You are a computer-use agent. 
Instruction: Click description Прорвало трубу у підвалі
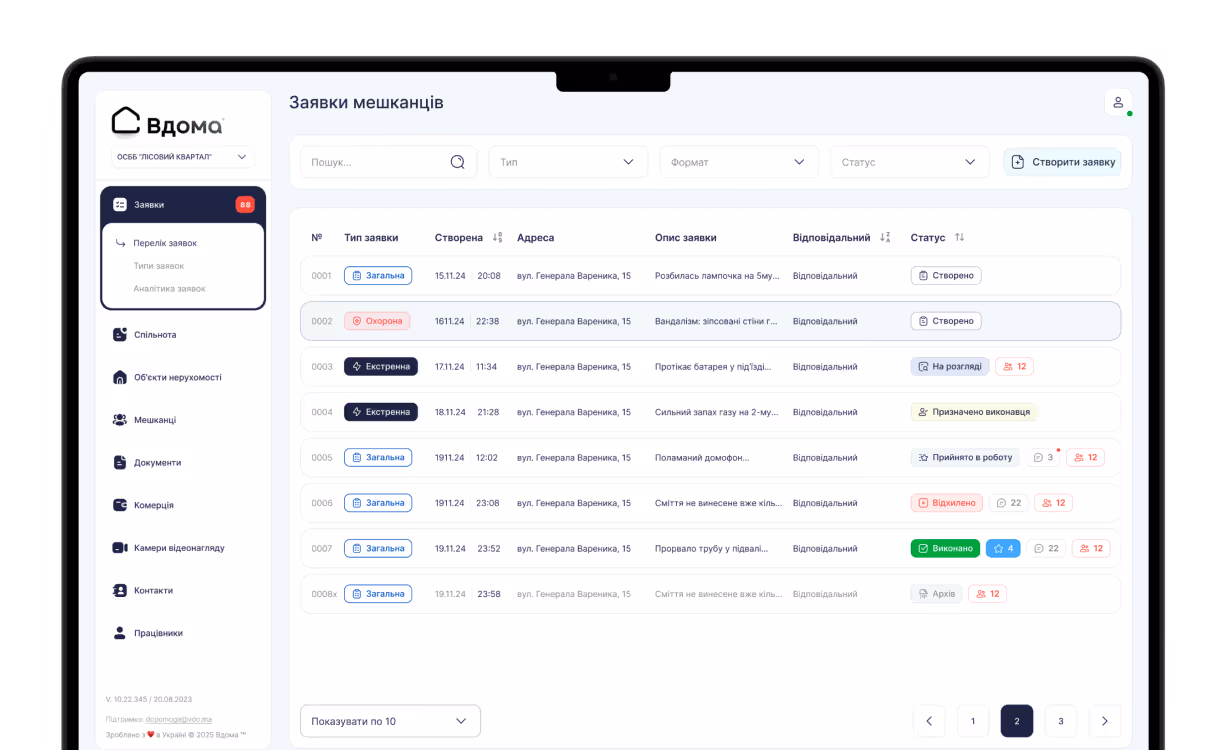point(712,548)
